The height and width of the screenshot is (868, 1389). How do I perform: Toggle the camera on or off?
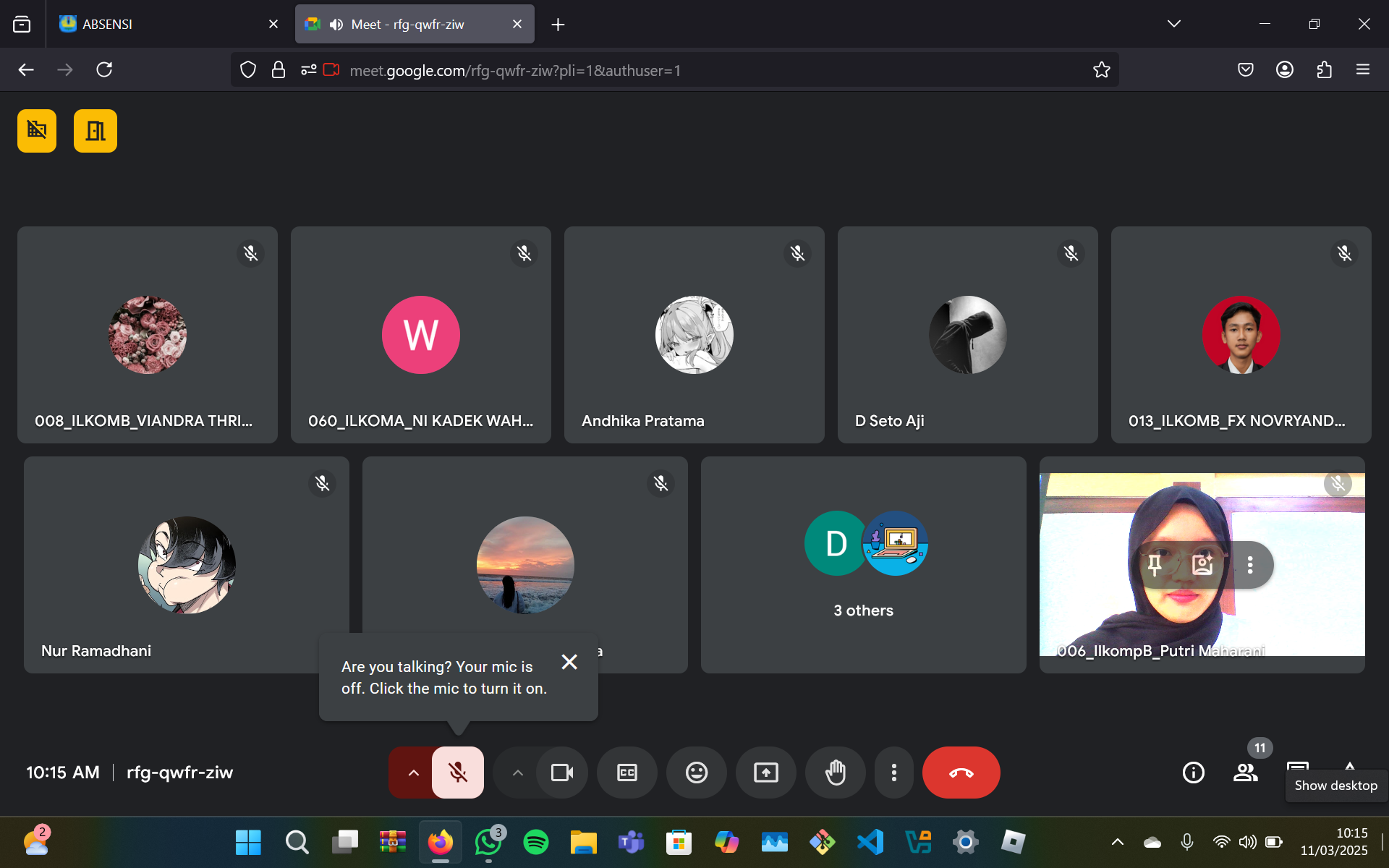point(562,773)
